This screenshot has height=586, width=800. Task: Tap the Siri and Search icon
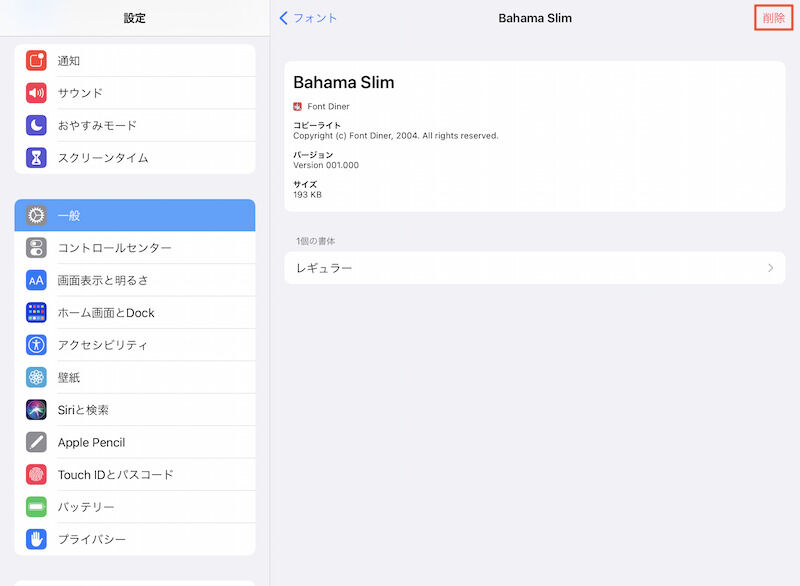tap(36, 410)
